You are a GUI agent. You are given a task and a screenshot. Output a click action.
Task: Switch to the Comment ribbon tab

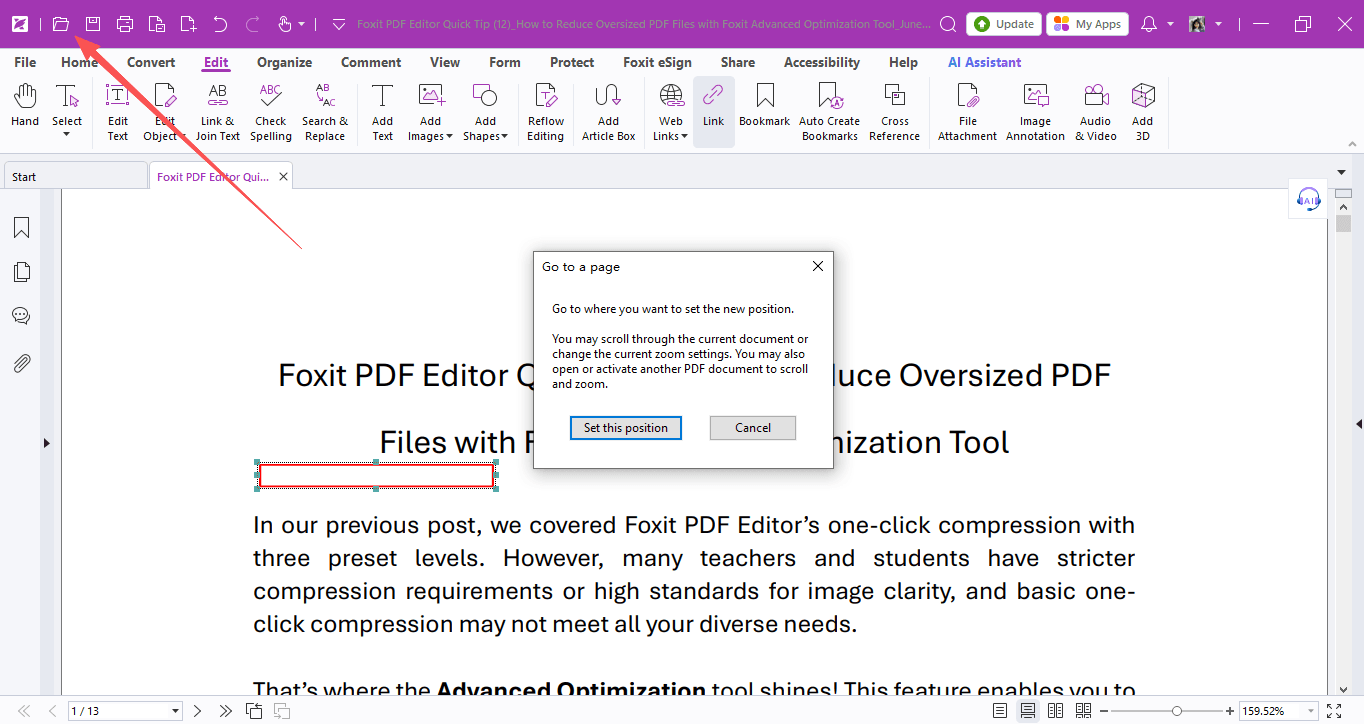371,62
